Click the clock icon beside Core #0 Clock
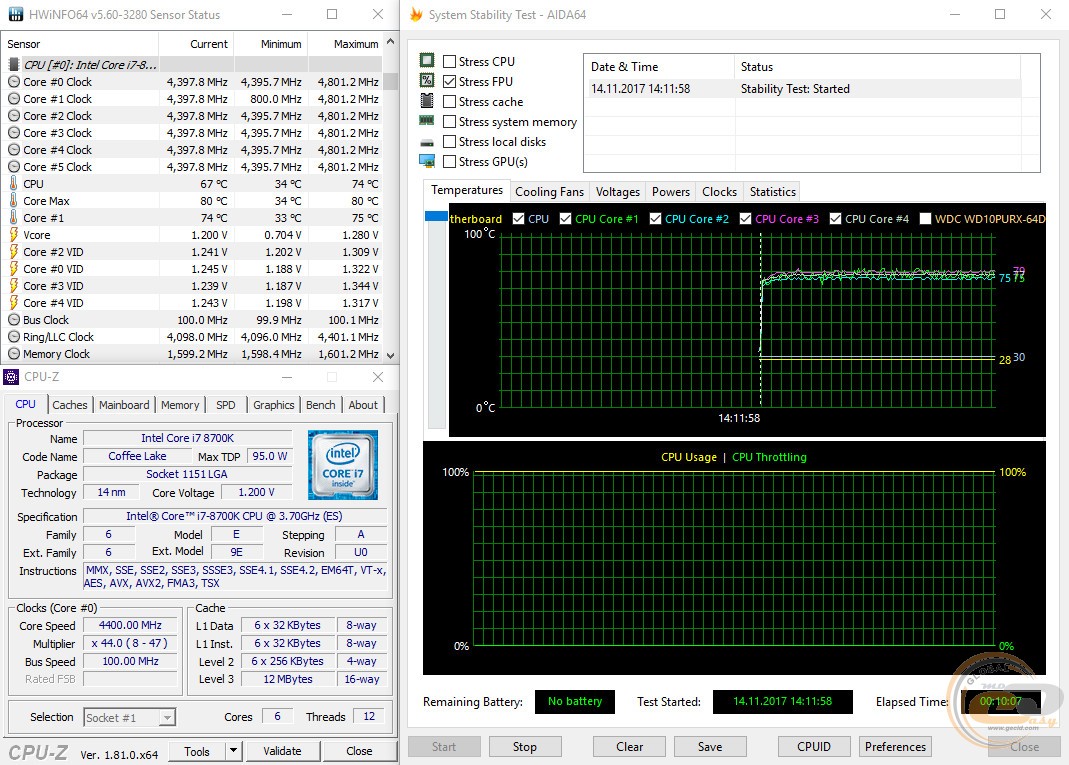Viewport: 1069px width, 765px height. coord(14,82)
